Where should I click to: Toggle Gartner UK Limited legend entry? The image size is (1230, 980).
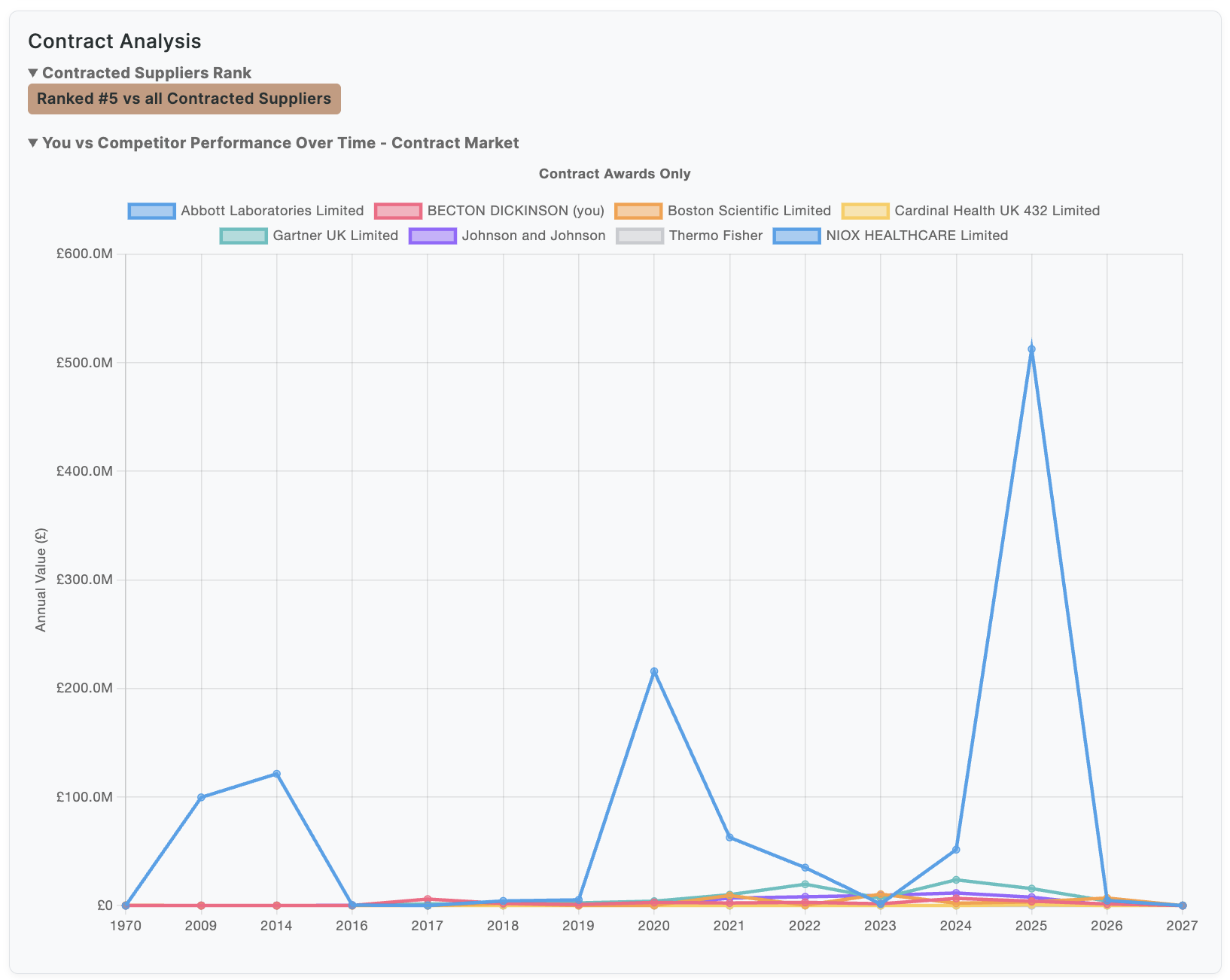click(309, 236)
